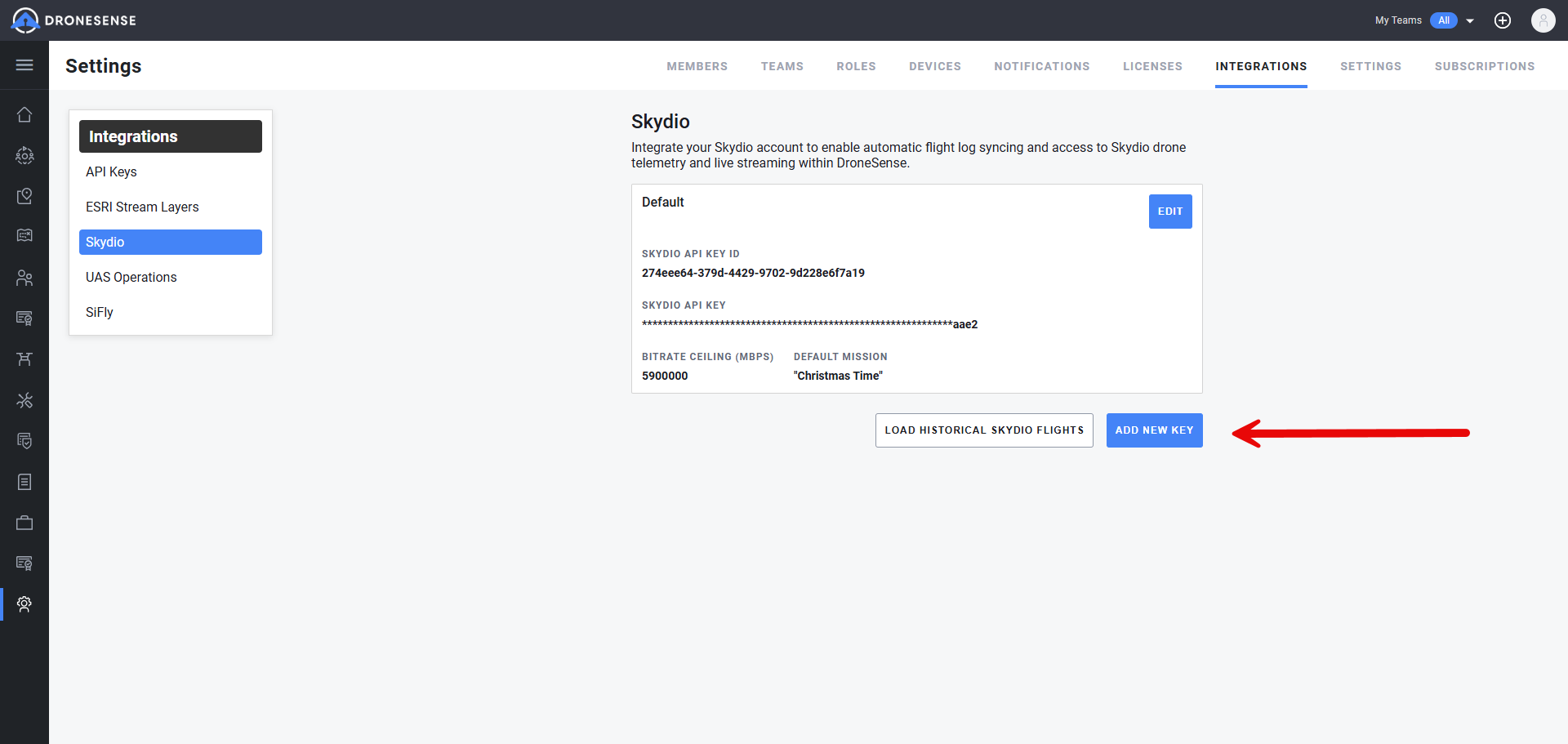Open the document list sidebar icon
This screenshot has height=744, width=1568.
click(24, 482)
